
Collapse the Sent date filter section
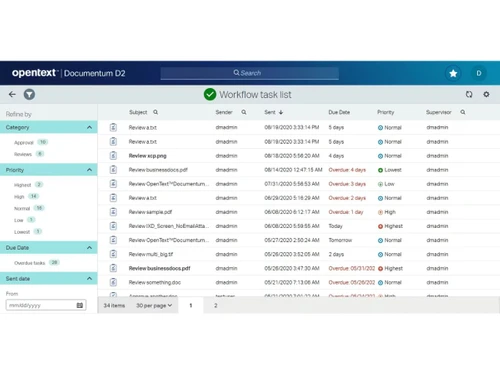[89, 279]
